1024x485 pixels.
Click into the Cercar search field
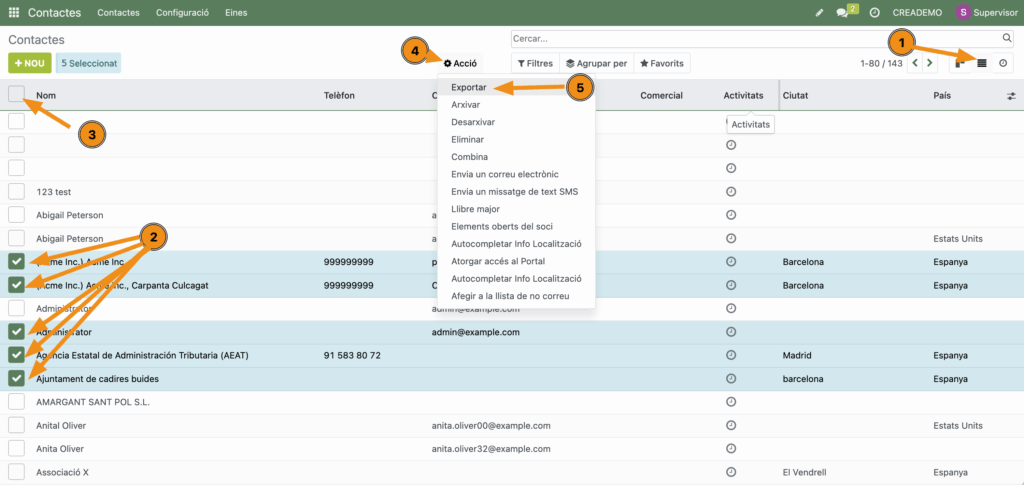click(750, 39)
